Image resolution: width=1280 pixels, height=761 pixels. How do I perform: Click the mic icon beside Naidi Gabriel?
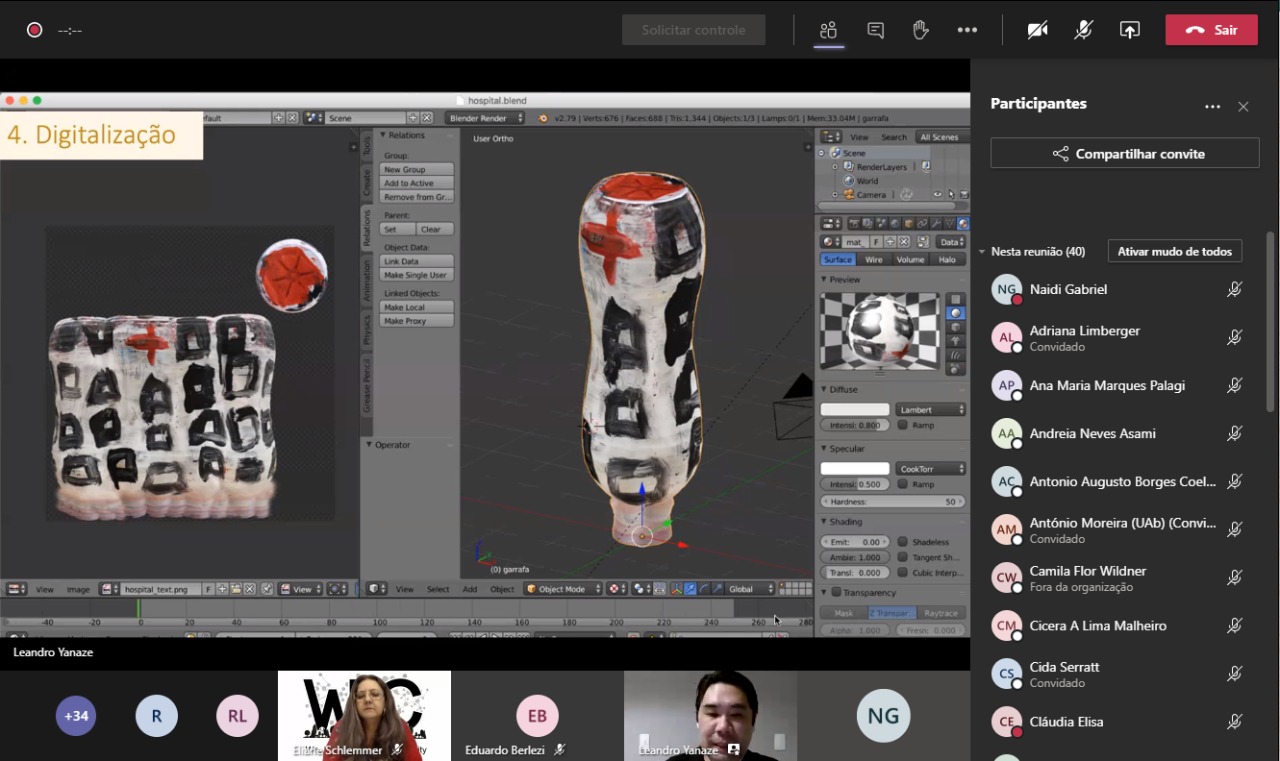click(x=1235, y=289)
